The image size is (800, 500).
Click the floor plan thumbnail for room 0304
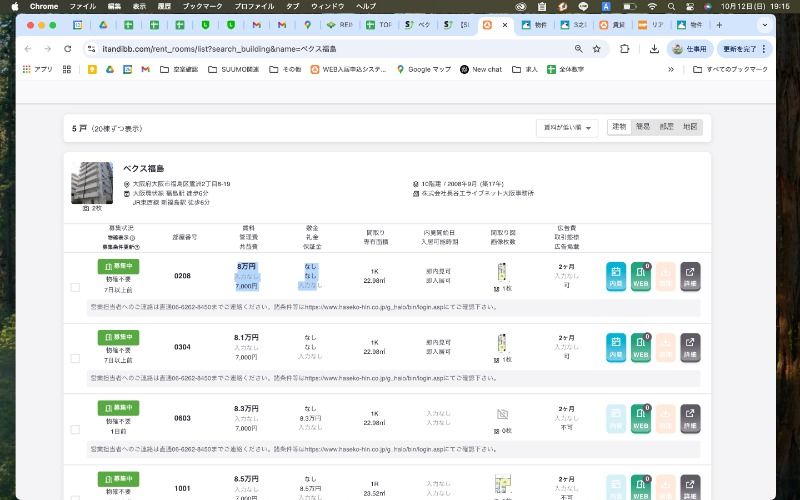tap(503, 343)
